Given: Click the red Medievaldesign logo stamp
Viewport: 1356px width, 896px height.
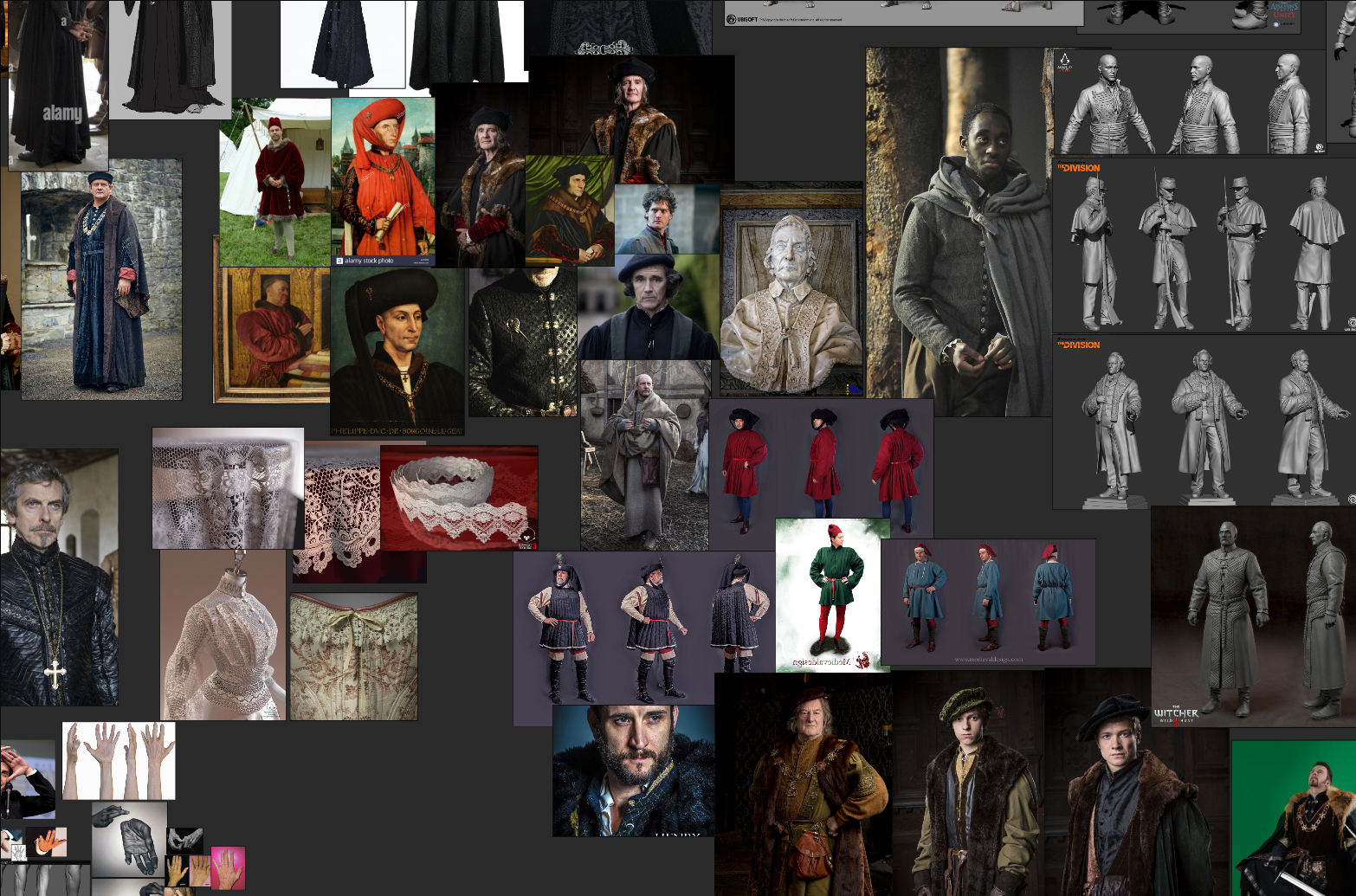Looking at the screenshot, I should (862, 661).
